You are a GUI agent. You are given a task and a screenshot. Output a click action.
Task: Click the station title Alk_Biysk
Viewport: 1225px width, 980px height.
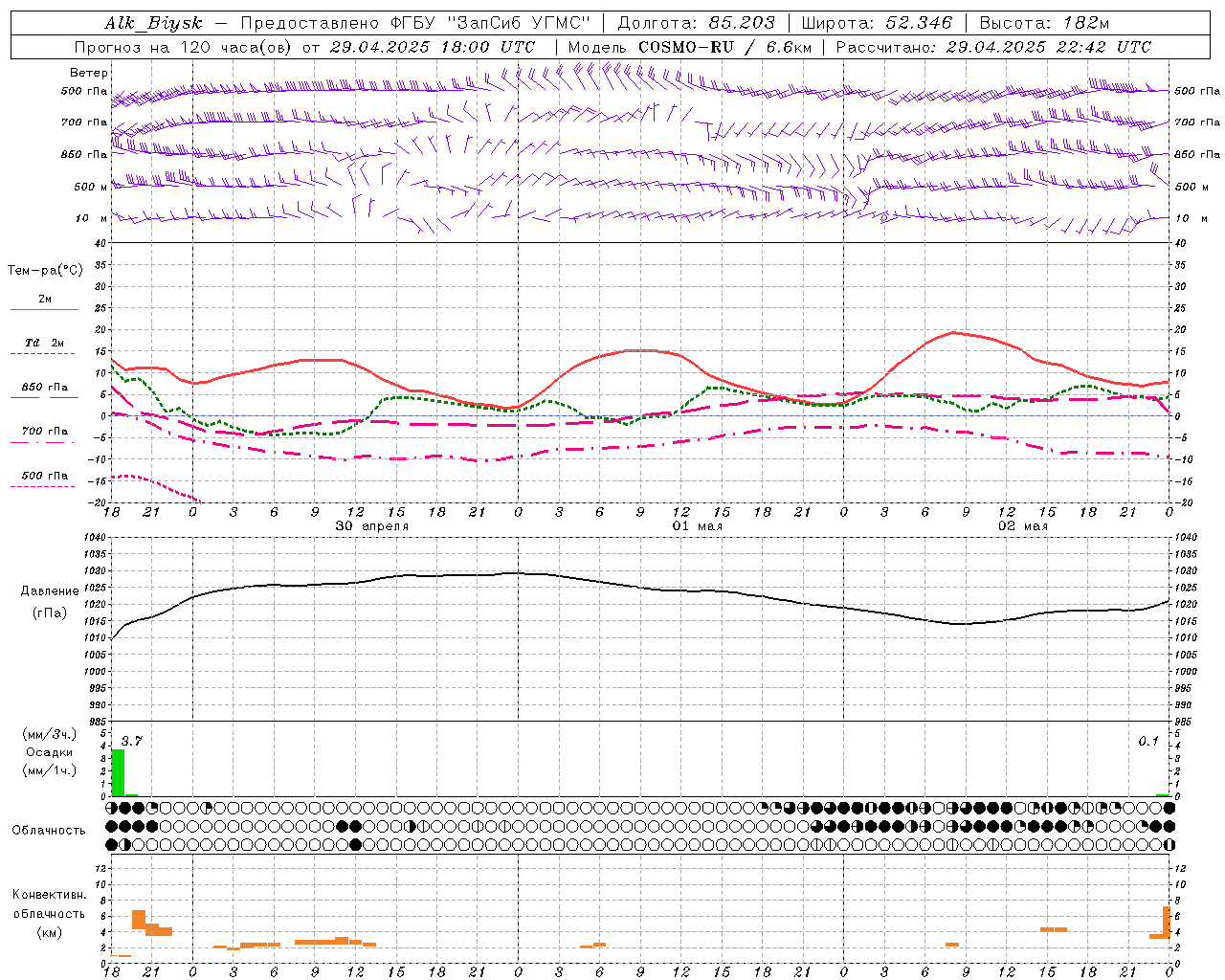coord(153,23)
